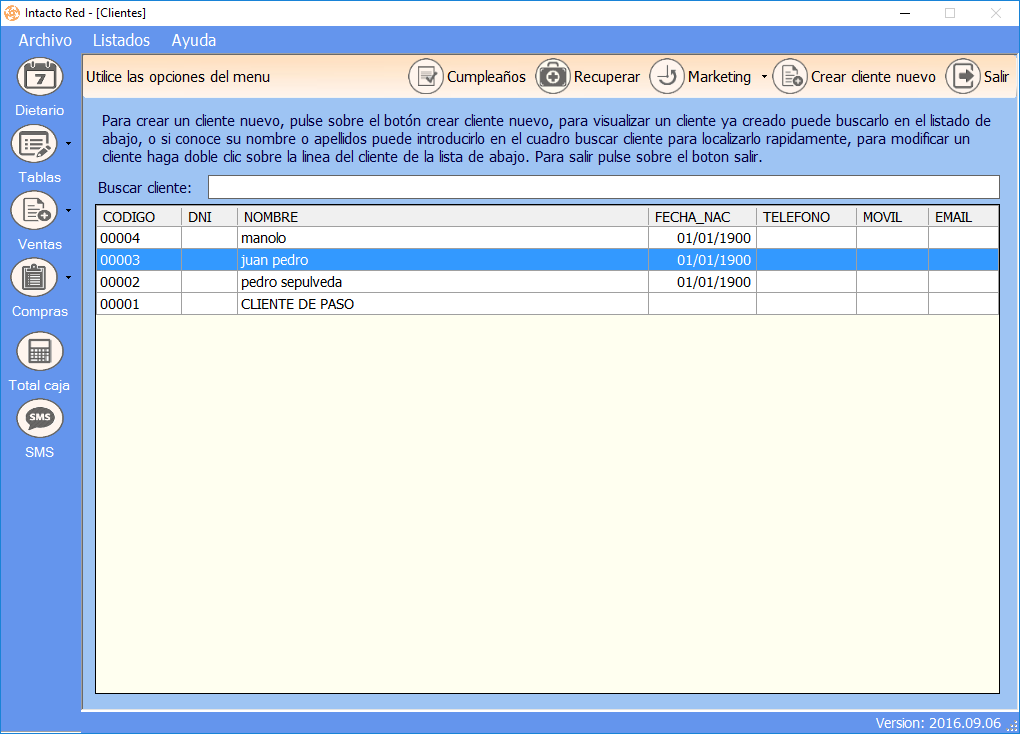The width and height of the screenshot is (1020, 734).
Task: Select client row named manolo
Action: pyautogui.click(x=547, y=238)
